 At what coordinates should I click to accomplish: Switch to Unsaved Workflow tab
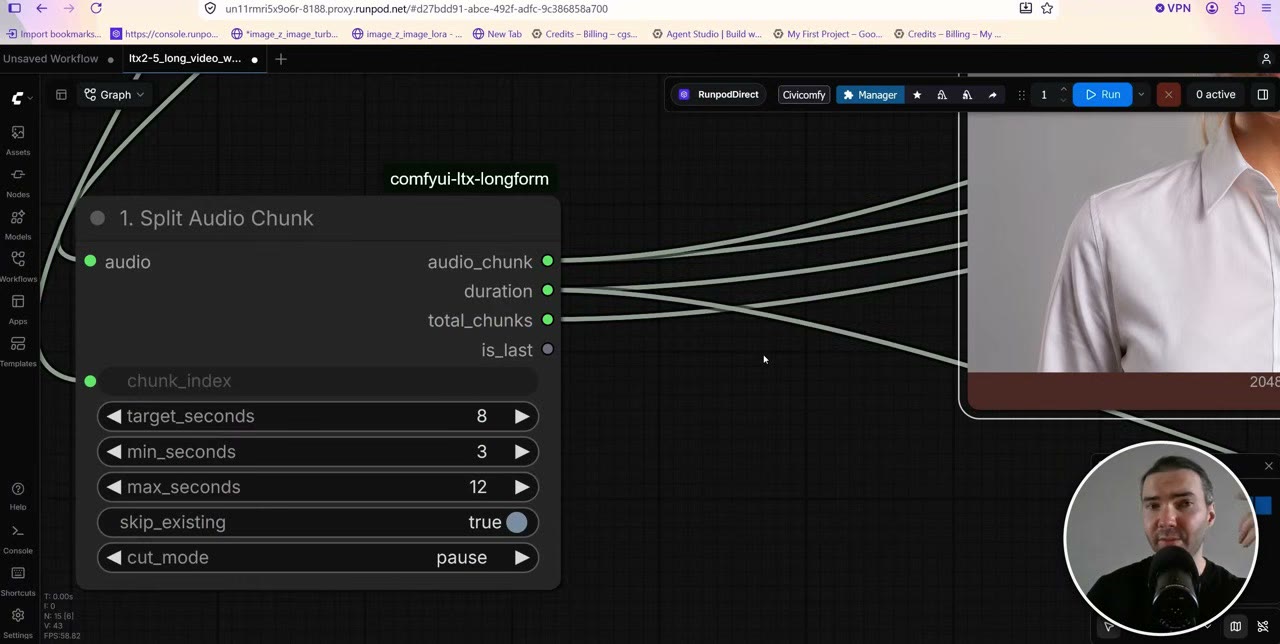tap(50, 59)
